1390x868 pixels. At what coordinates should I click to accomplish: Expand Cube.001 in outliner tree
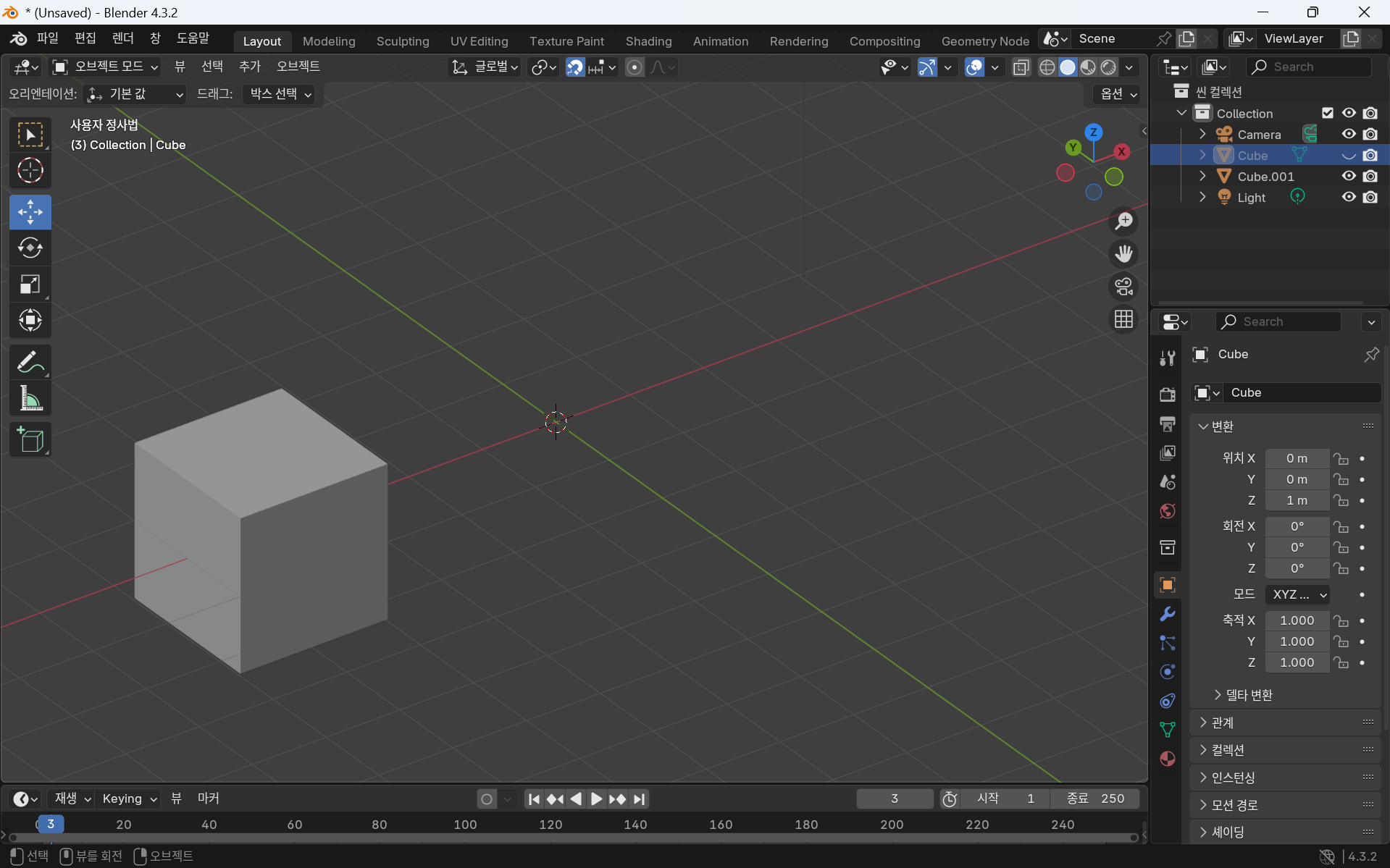pos(1202,176)
